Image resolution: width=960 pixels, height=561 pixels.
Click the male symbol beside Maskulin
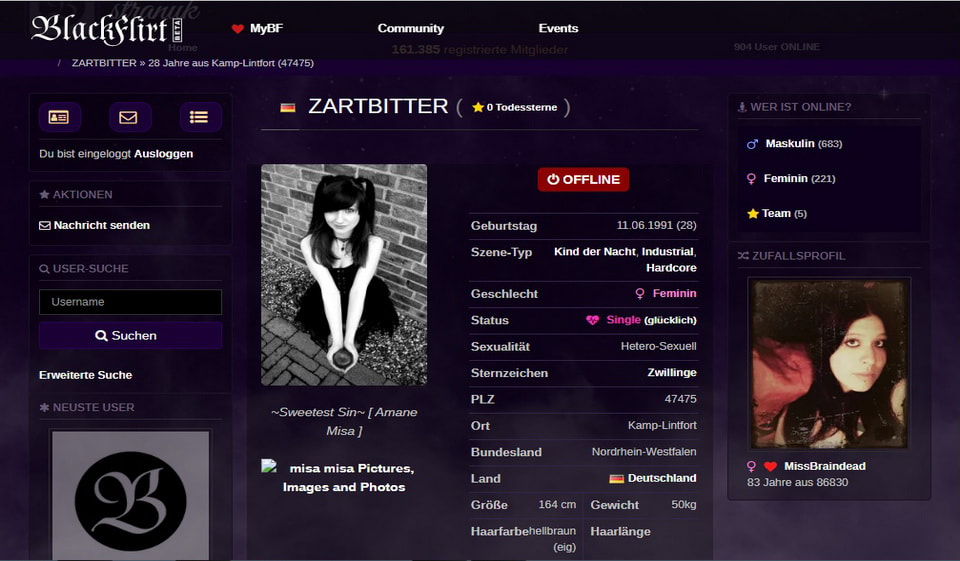[752, 144]
